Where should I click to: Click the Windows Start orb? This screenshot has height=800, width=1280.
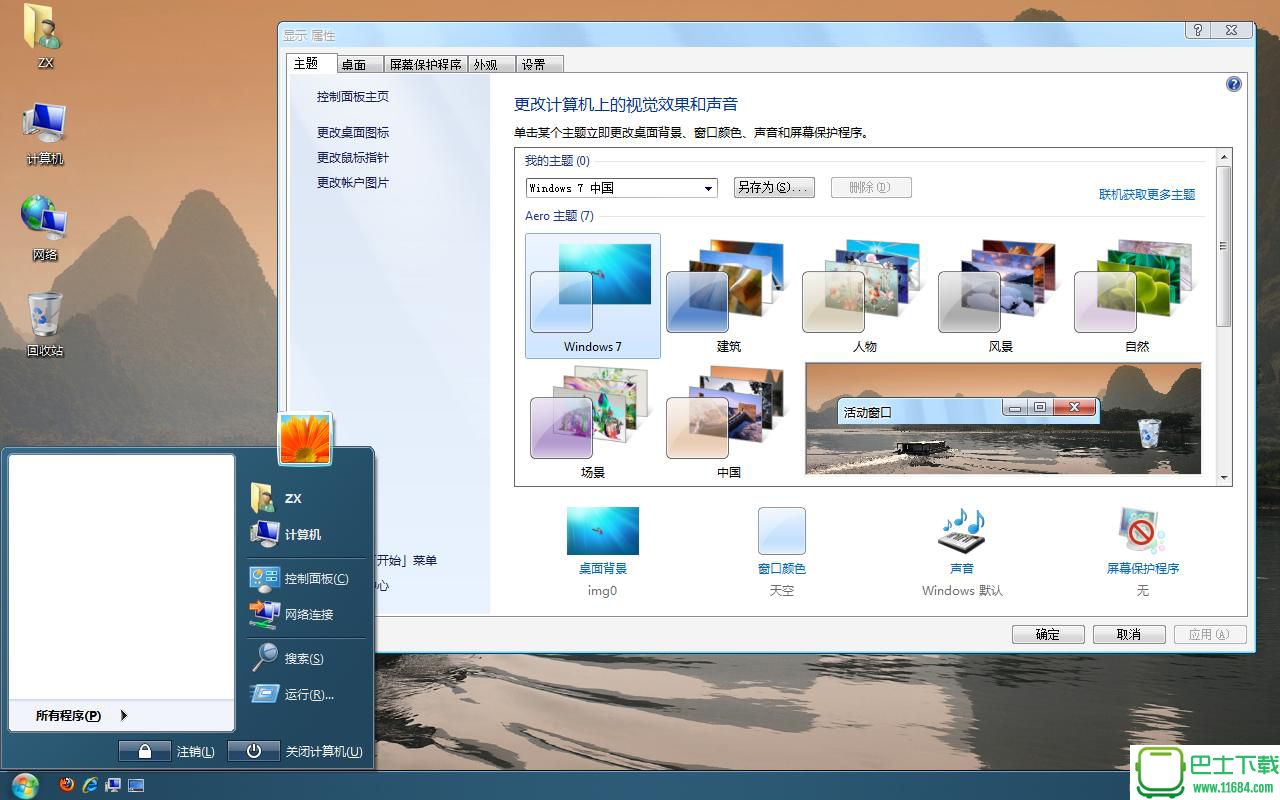click(x=24, y=785)
